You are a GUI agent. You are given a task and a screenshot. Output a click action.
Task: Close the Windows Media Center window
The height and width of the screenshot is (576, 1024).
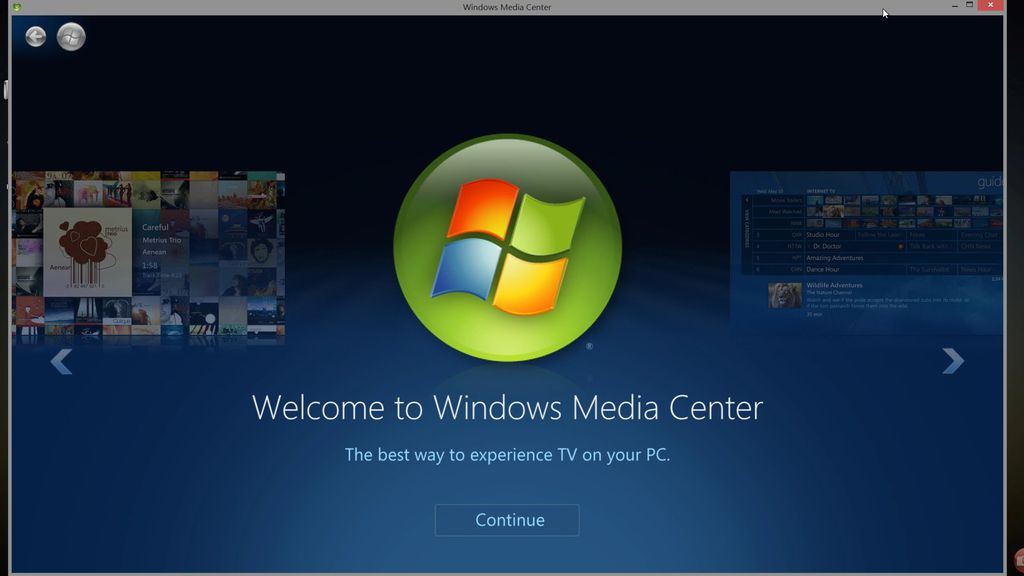tap(991, 5)
